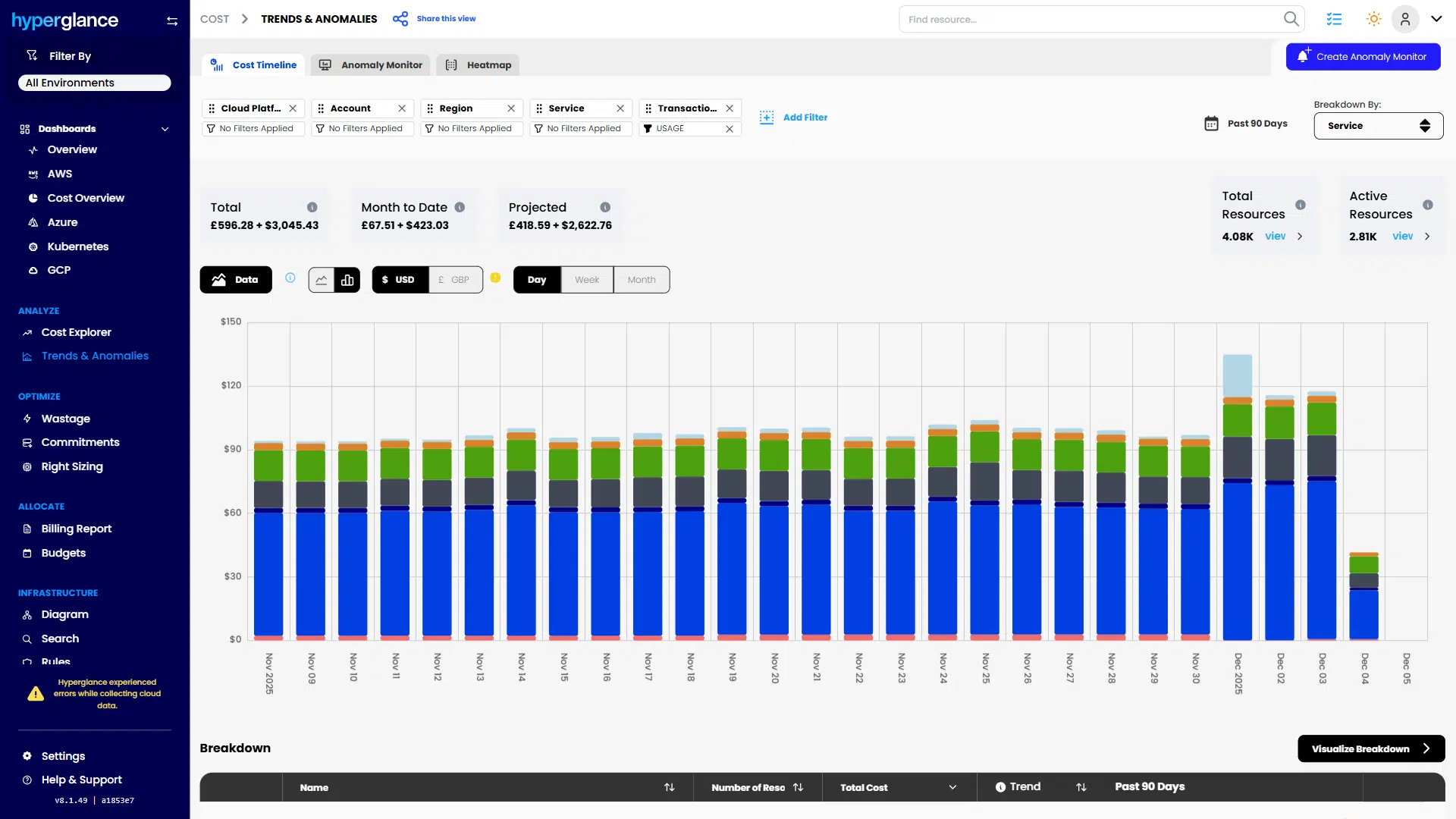Switch chart to line view
The image size is (1456, 819).
(x=322, y=279)
